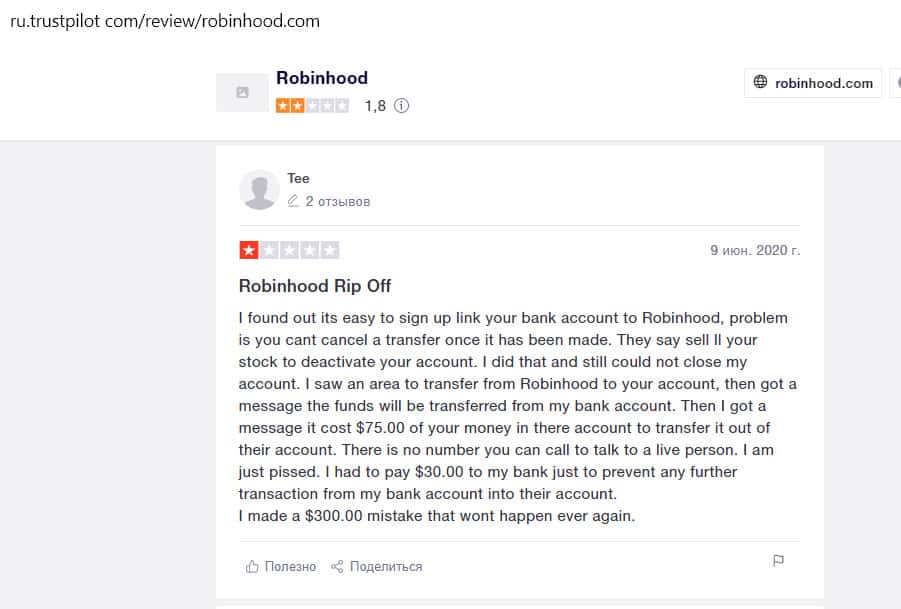Screen dimensions: 901x609
Task: Open reviewer Tee's avatar picture
Action: [260, 190]
